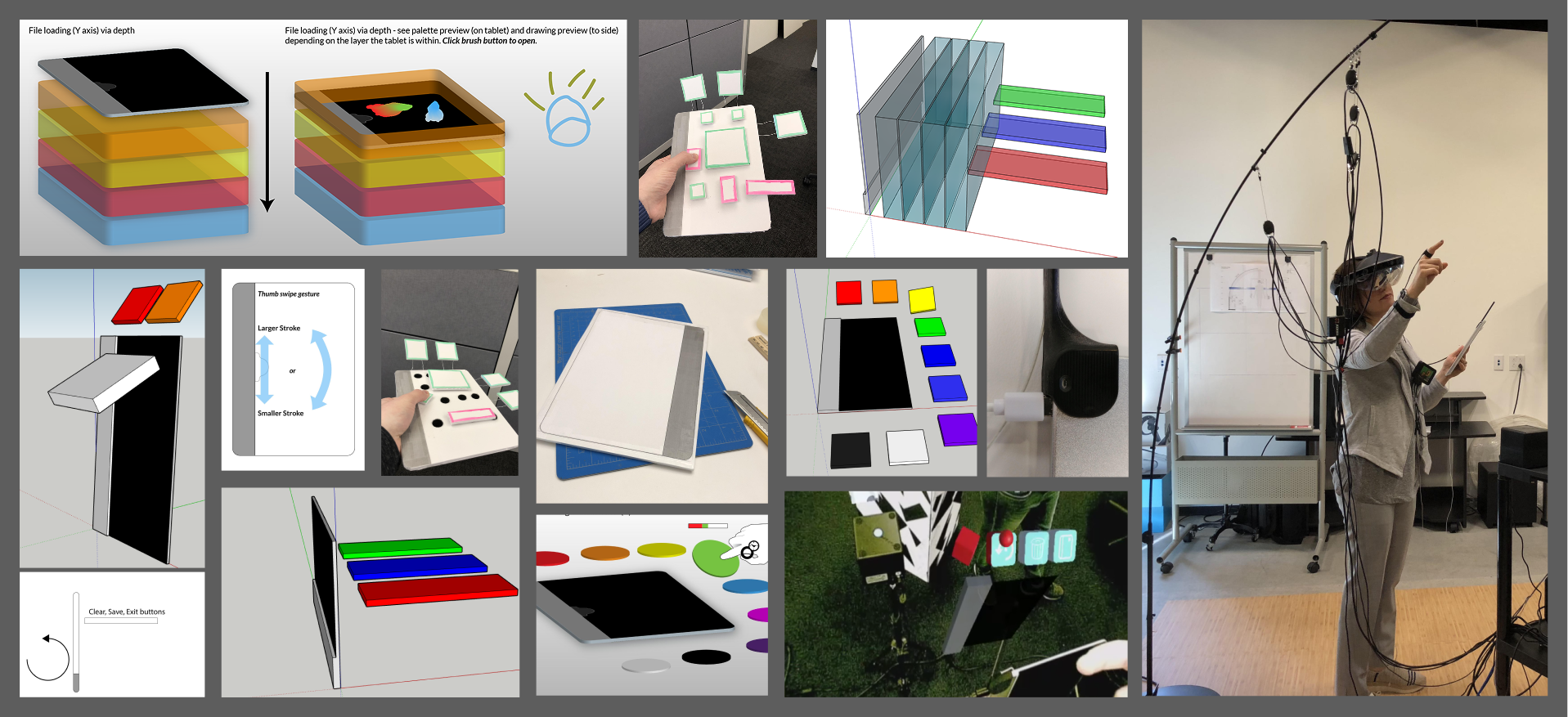
Task: Click the white circle on the olive box
Action: 878,532
